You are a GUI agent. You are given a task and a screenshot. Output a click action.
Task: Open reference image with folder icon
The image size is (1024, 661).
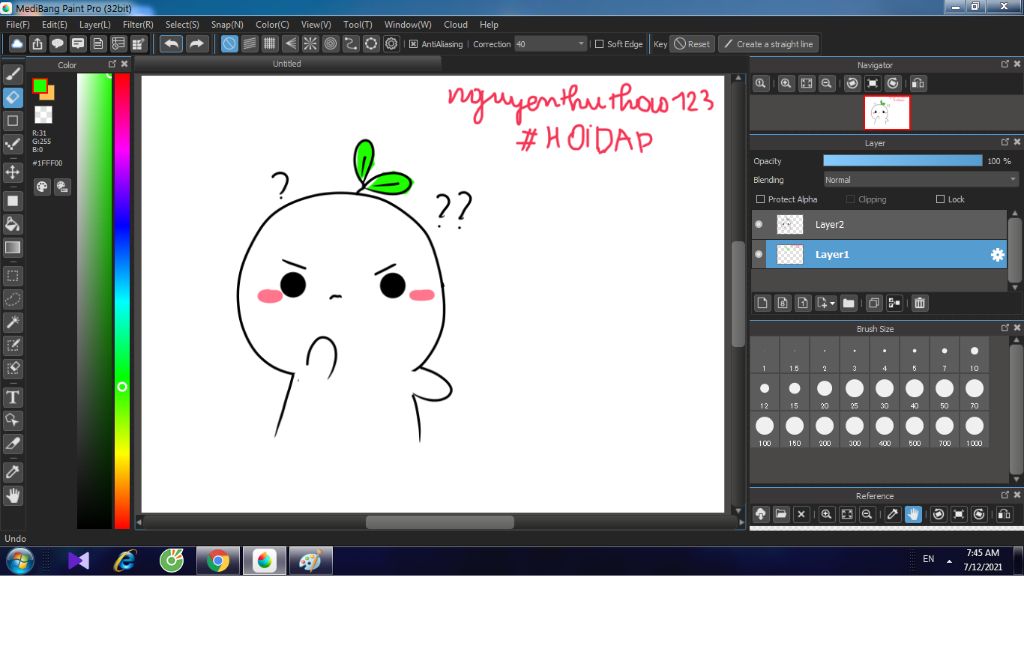[x=781, y=514]
